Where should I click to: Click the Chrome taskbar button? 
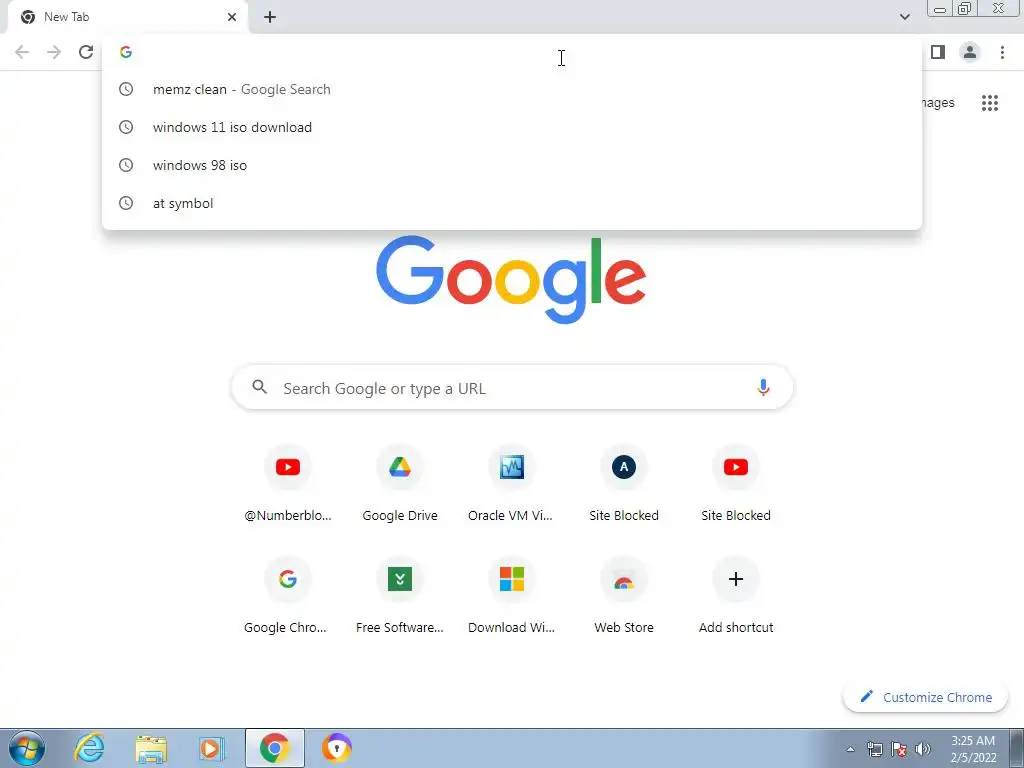[275, 748]
